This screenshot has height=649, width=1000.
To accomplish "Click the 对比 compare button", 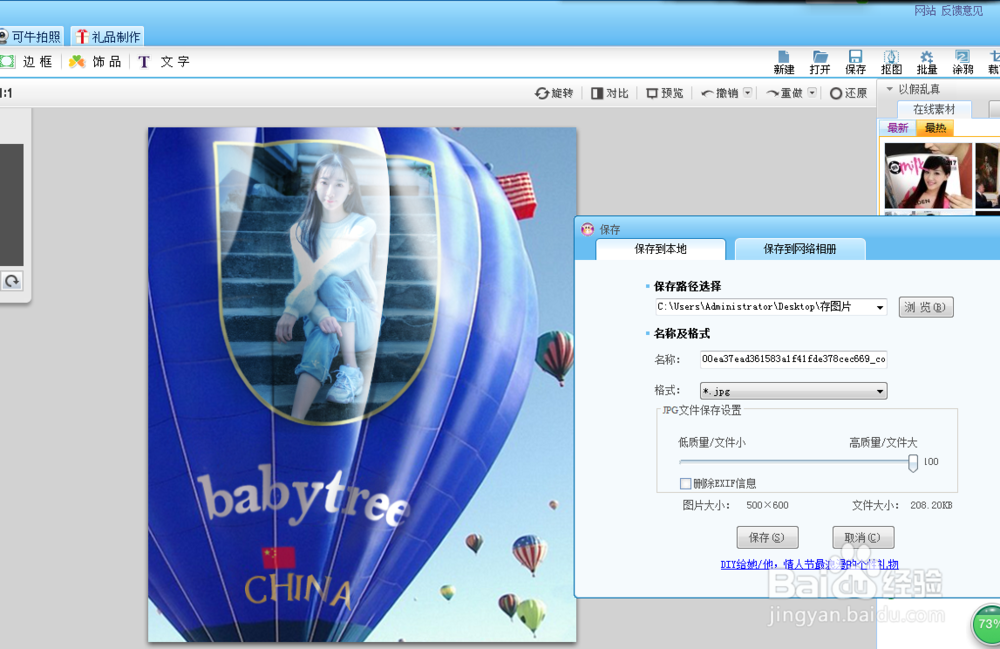I will click(x=610, y=93).
